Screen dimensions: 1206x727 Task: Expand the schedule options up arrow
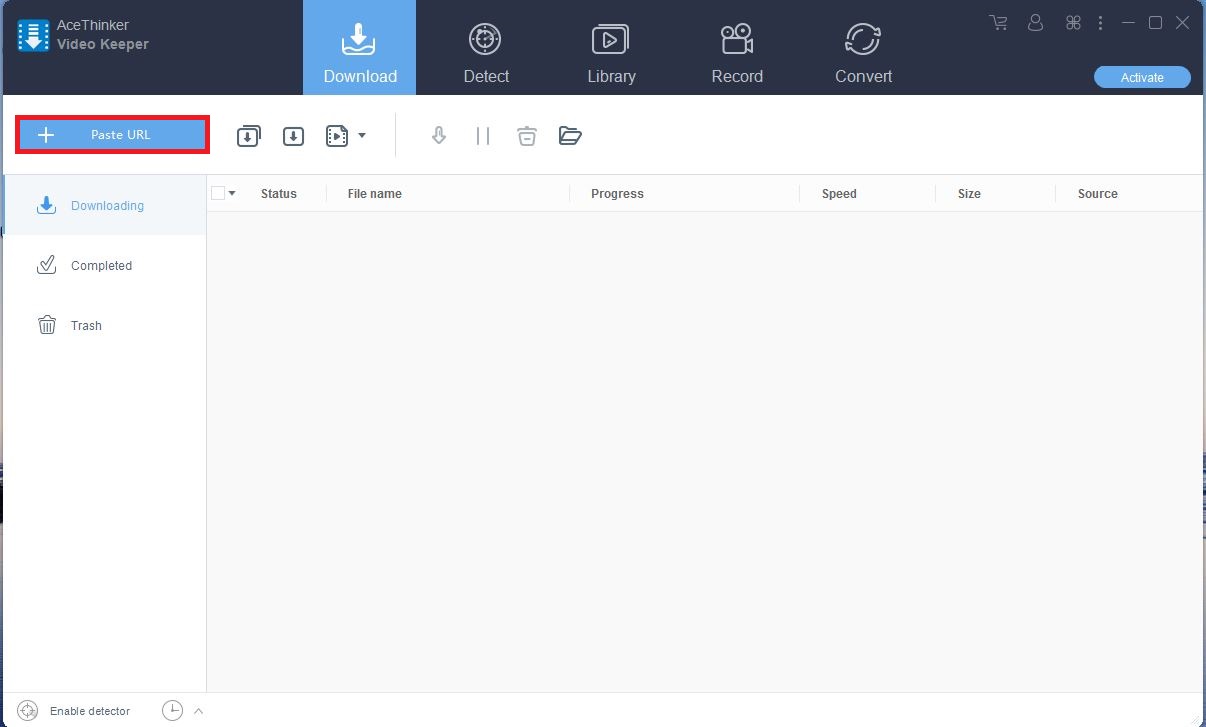coord(198,711)
